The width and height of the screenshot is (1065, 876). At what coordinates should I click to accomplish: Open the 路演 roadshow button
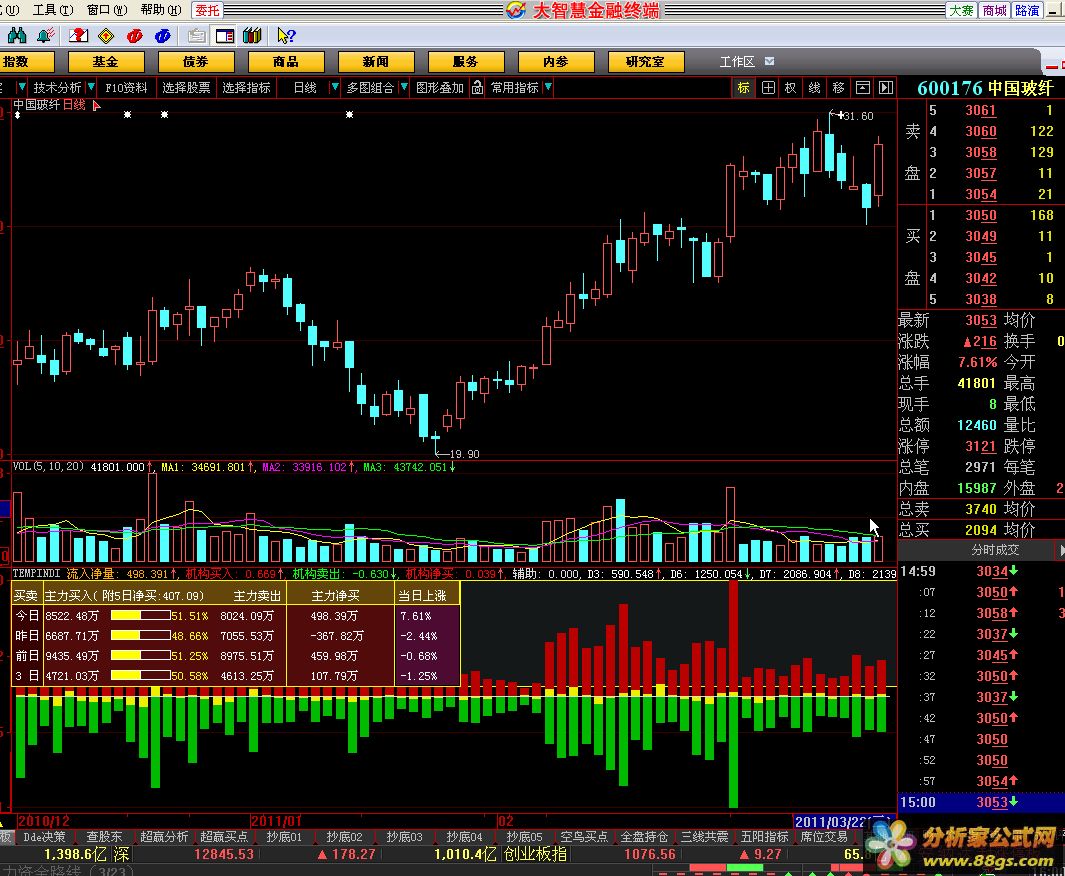(x=1027, y=10)
